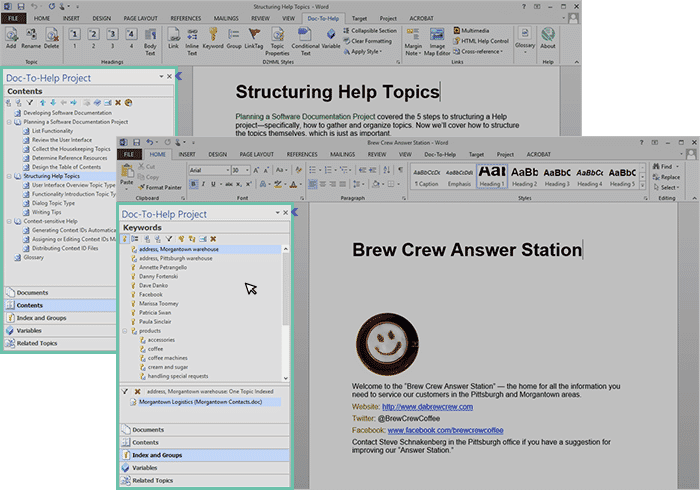Switch to the ACROBAT tab in front window
700x490 pixels.
538,154
